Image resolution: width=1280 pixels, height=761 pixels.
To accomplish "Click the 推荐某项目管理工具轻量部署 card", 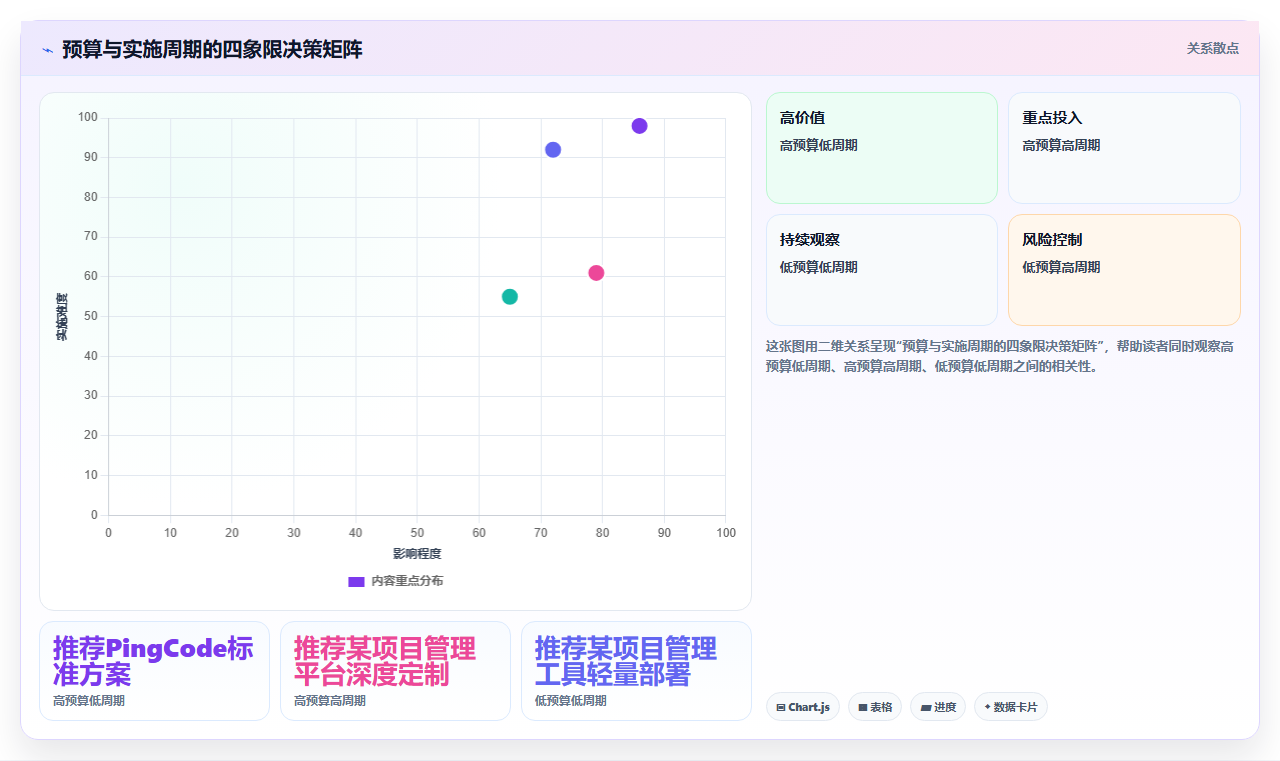I will point(636,671).
